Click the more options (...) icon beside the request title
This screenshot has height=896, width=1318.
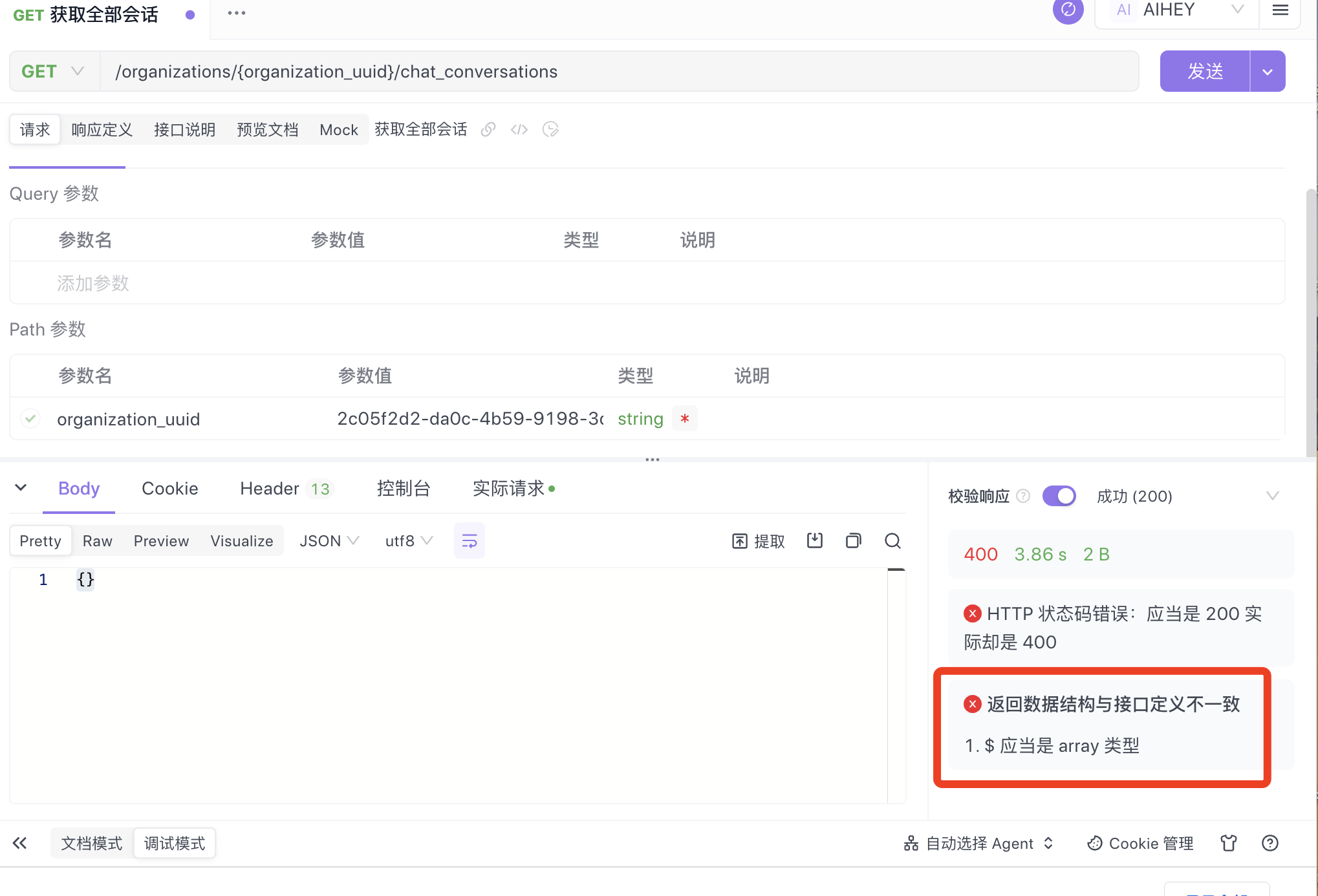(236, 12)
